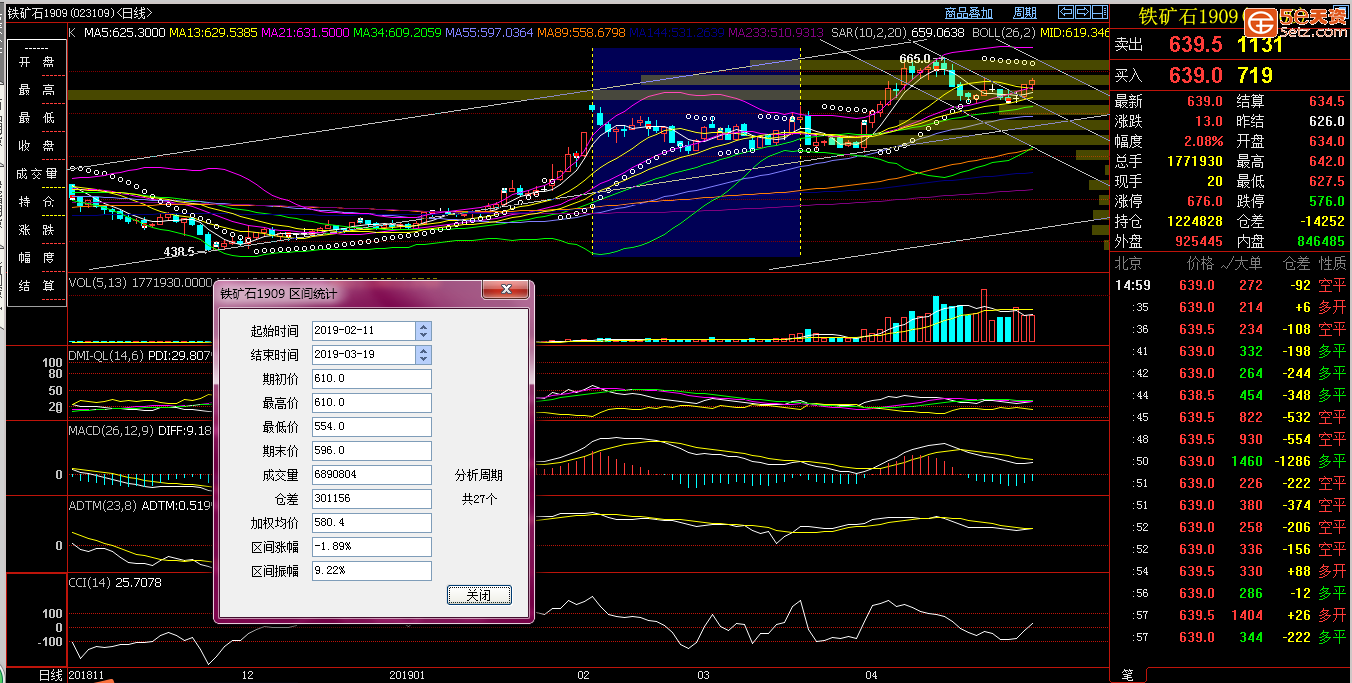
Task: Click the 开盘 row in left info panel
Action: coord(36,62)
